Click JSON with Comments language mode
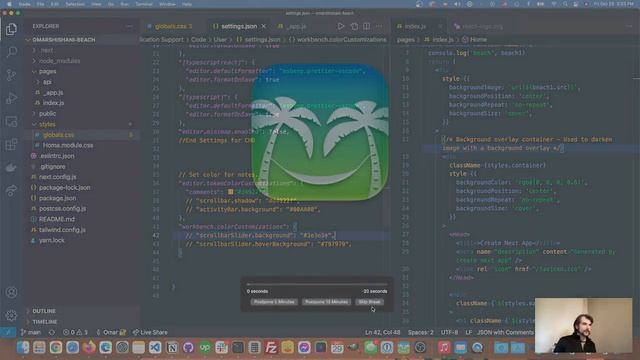This screenshot has height=360, width=640. (x=505, y=332)
